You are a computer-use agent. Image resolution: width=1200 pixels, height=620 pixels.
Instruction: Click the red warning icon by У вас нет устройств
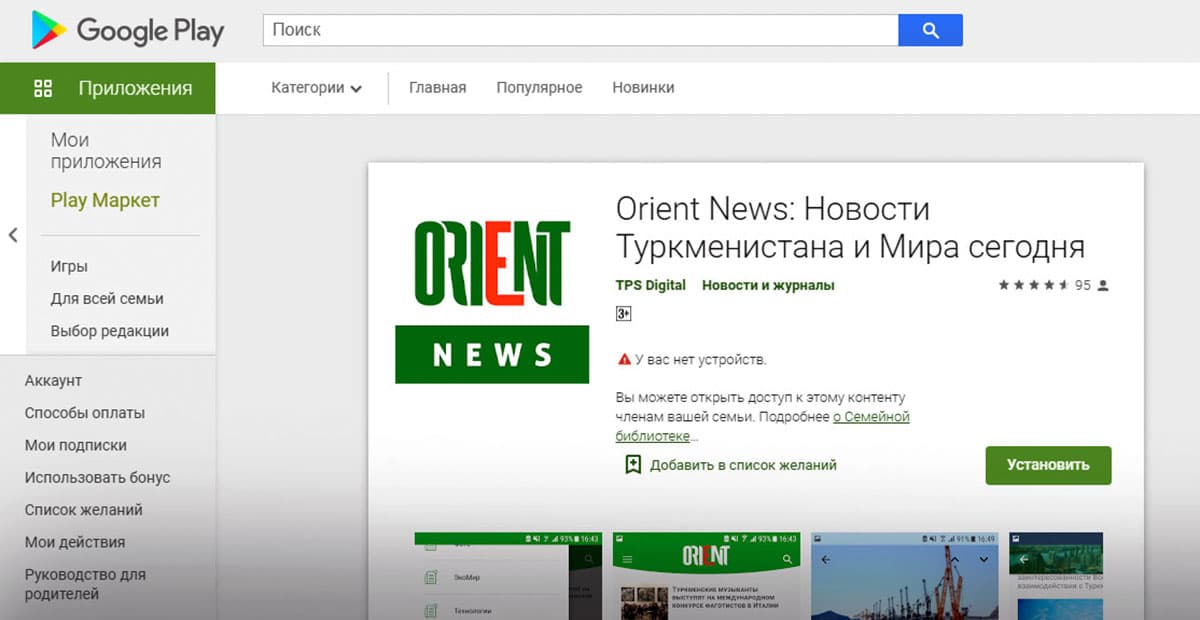pyautogui.click(x=624, y=359)
